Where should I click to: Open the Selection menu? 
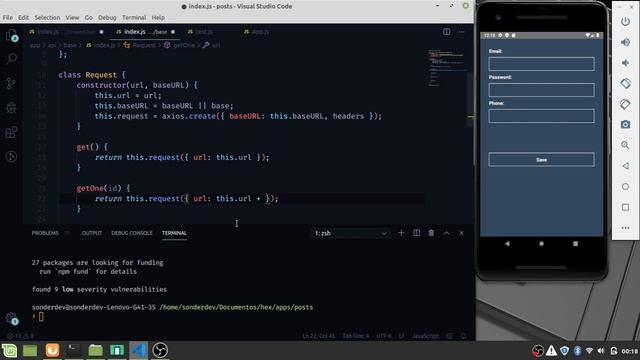pos(47,18)
